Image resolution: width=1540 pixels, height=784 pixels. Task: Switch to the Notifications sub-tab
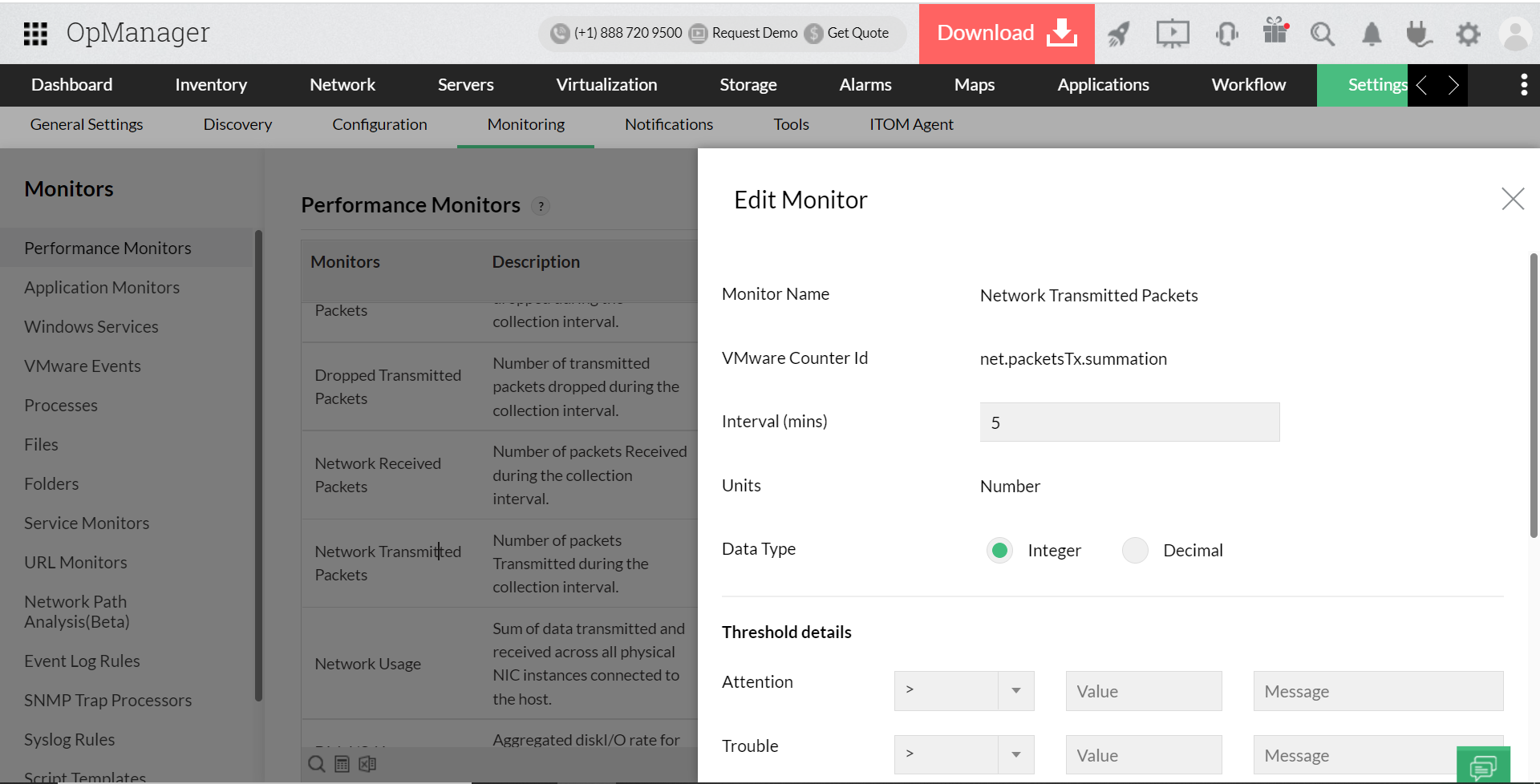tap(669, 125)
